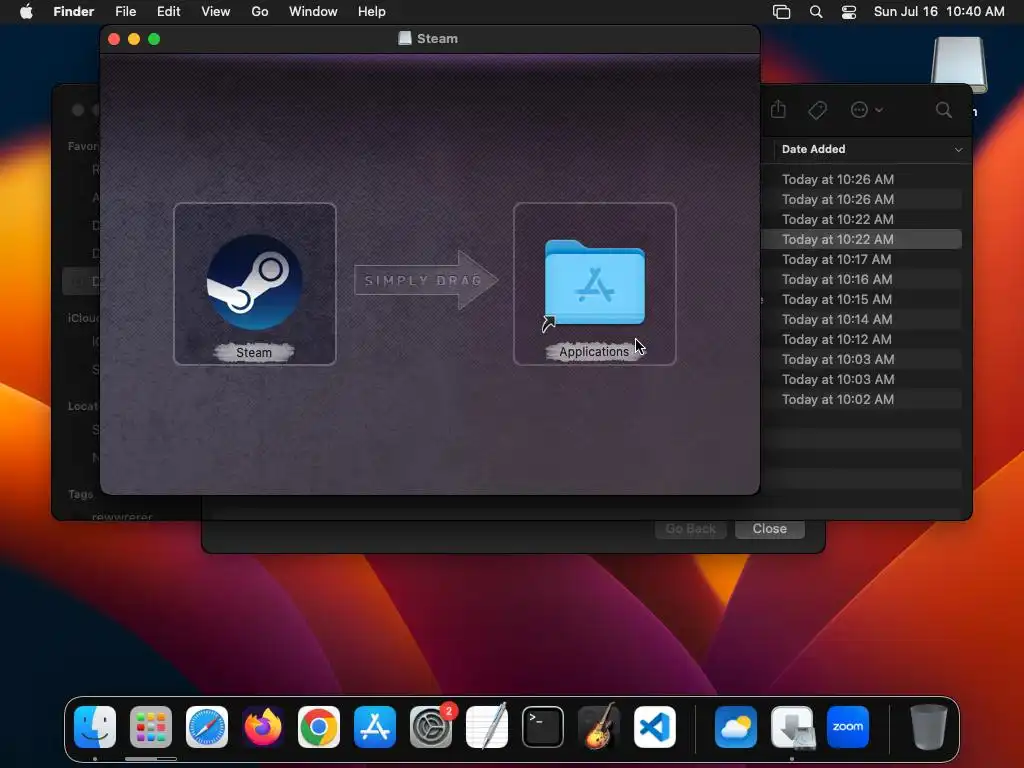The width and height of the screenshot is (1024, 768).
Task: Select row dated Today at 10:14 AM
Action: coord(862,319)
